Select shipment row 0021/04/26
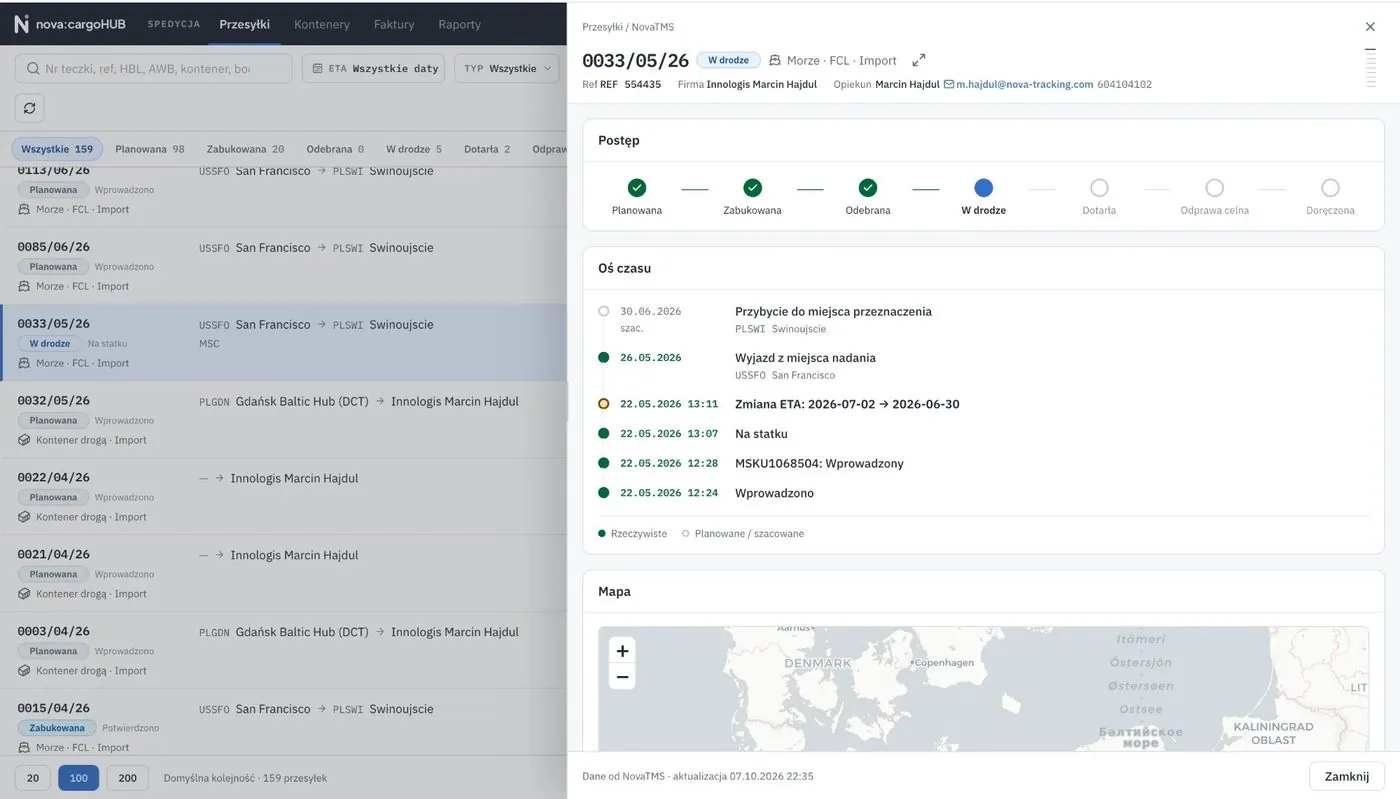This screenshot has height=799, width=1400. (x=283, y=574)
